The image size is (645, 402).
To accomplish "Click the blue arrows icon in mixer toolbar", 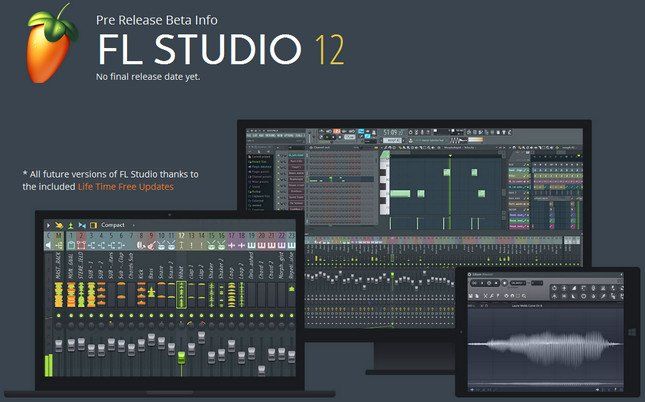I will coord(82,225).
